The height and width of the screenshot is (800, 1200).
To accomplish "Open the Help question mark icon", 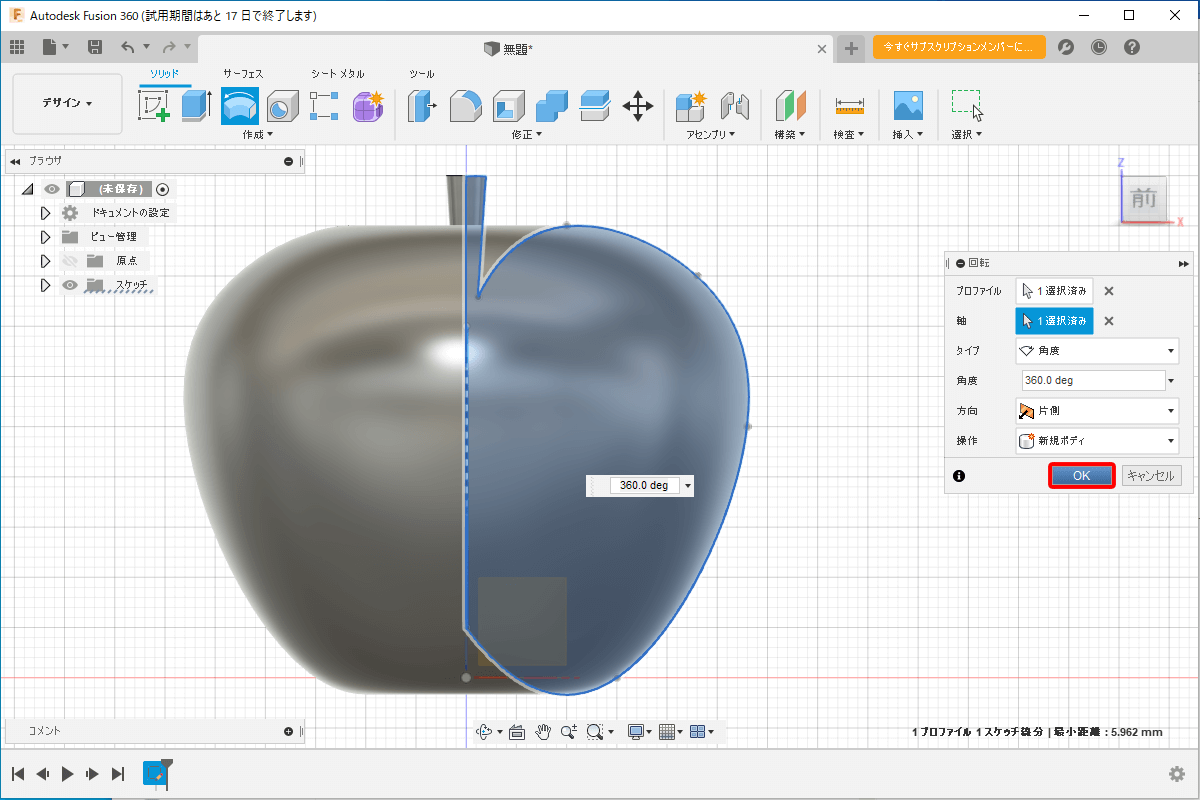I will [1132, 47].
